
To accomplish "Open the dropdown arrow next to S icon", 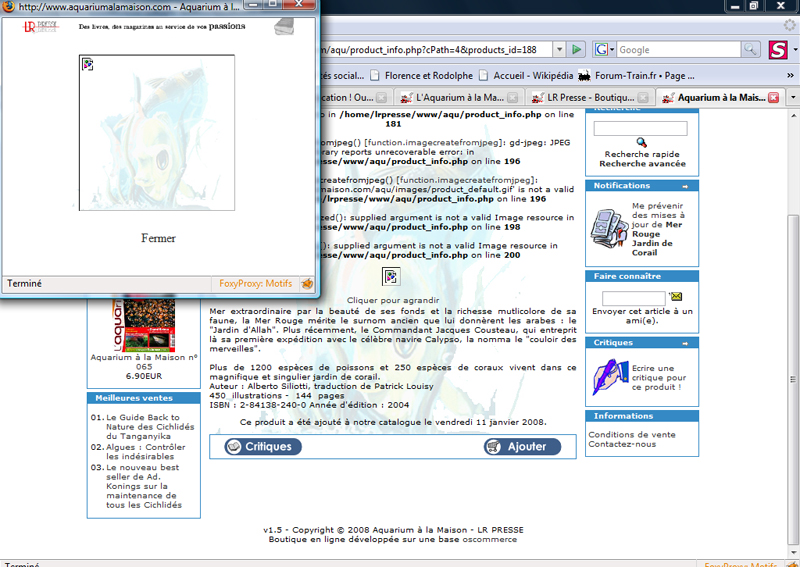I will [x=795, y=50].
